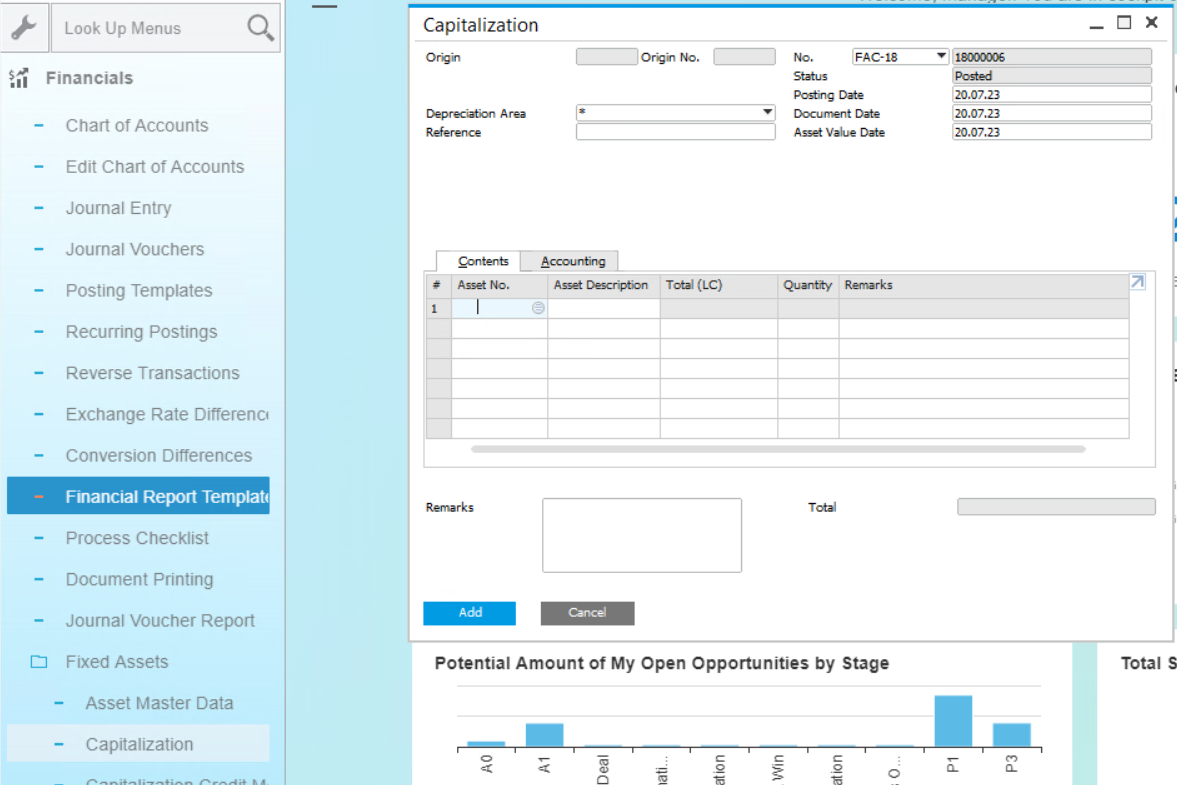Expand the table with the arrow icon
The height and width of the screenshot is (785, 1177).
point(1137,282)
